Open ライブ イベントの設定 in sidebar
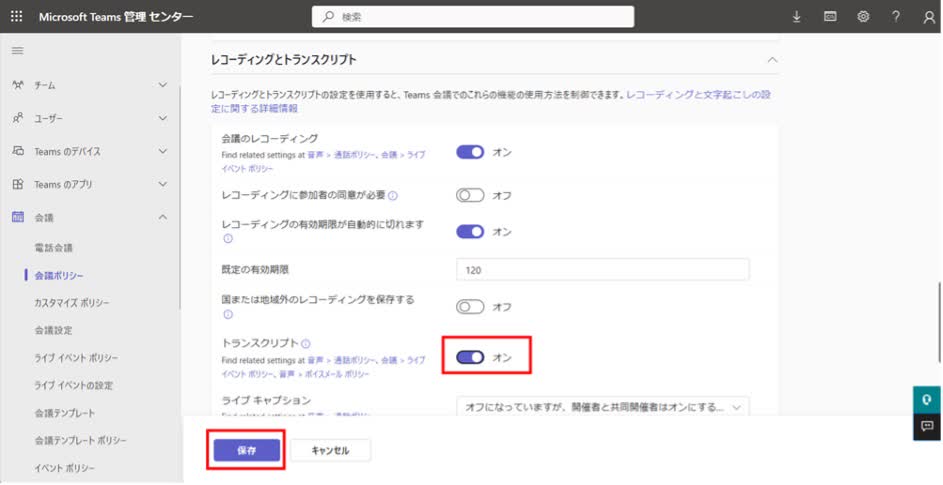The width and height of the screenshot is (943, 485). click(x=74, y=385)
